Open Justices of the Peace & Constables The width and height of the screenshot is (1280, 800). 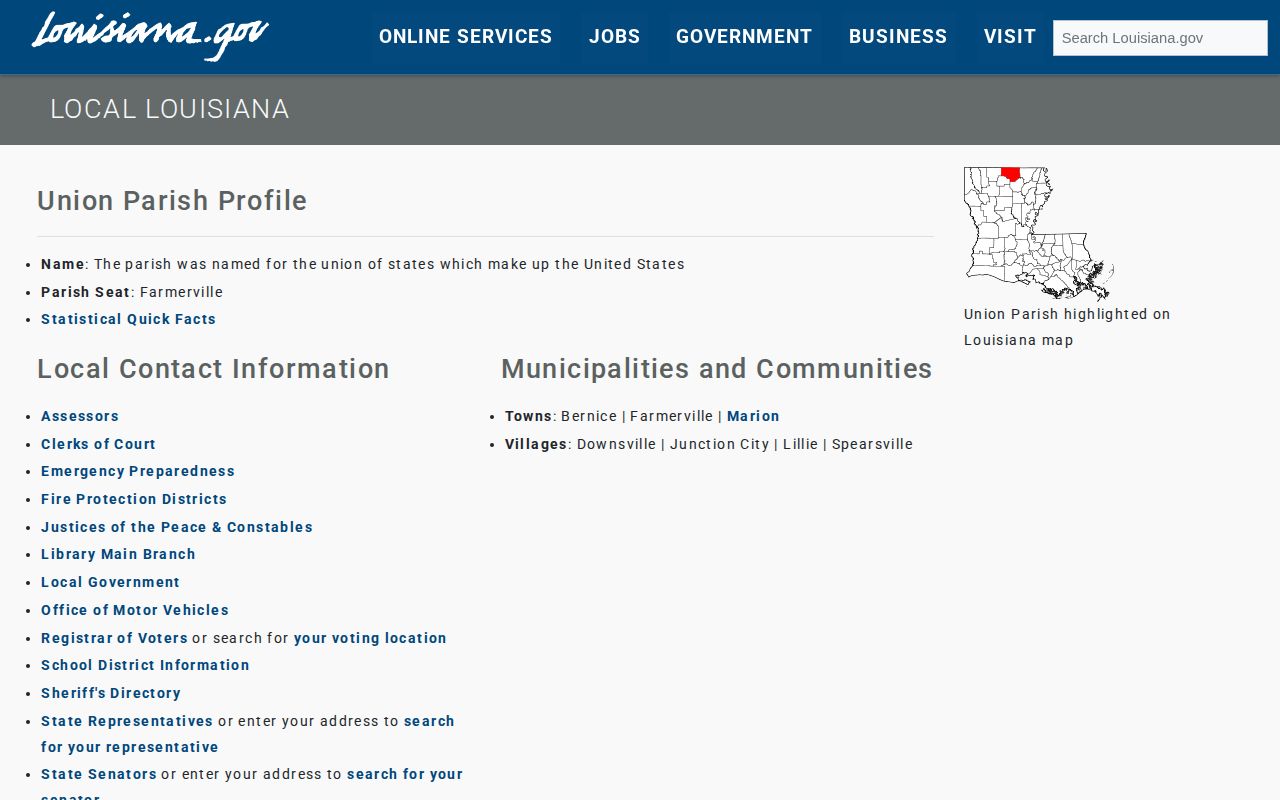(x=177, y=527)
